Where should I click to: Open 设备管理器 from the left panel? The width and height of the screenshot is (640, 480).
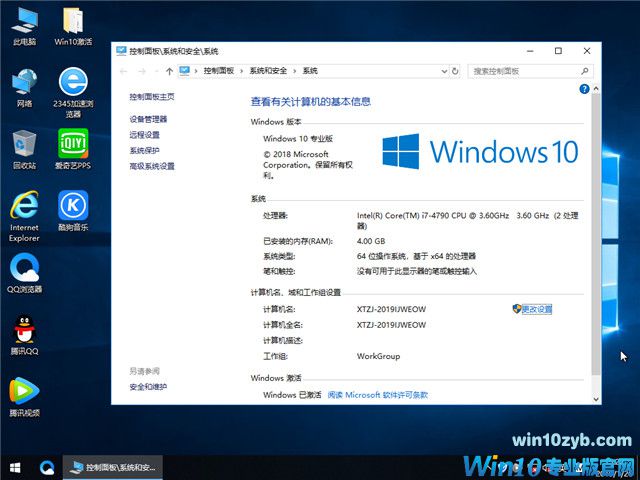coord(148,119)
